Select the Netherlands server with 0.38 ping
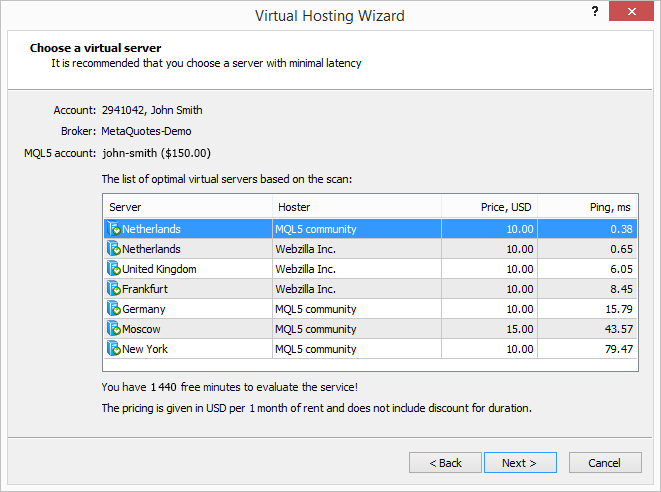The height and width of the screenshot is (492, 661). click(370, 229)
